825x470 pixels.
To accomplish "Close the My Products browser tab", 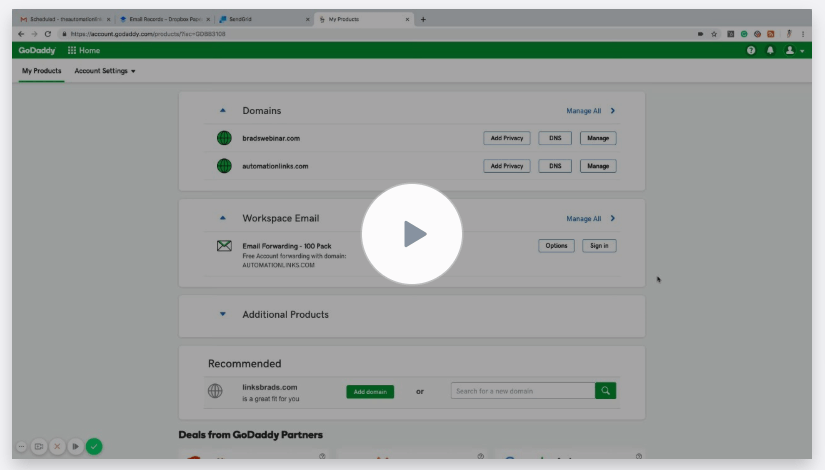I will (x=407, y=19).
